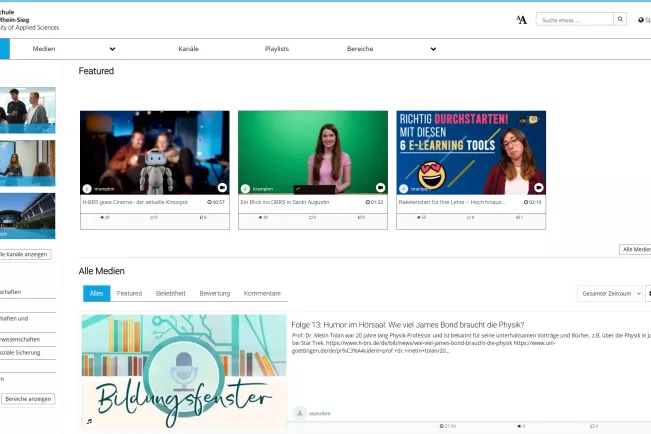Open Raketenstart für Ihre Lehre title
This screenshot has height=434, width=651.
pos(452,202)
